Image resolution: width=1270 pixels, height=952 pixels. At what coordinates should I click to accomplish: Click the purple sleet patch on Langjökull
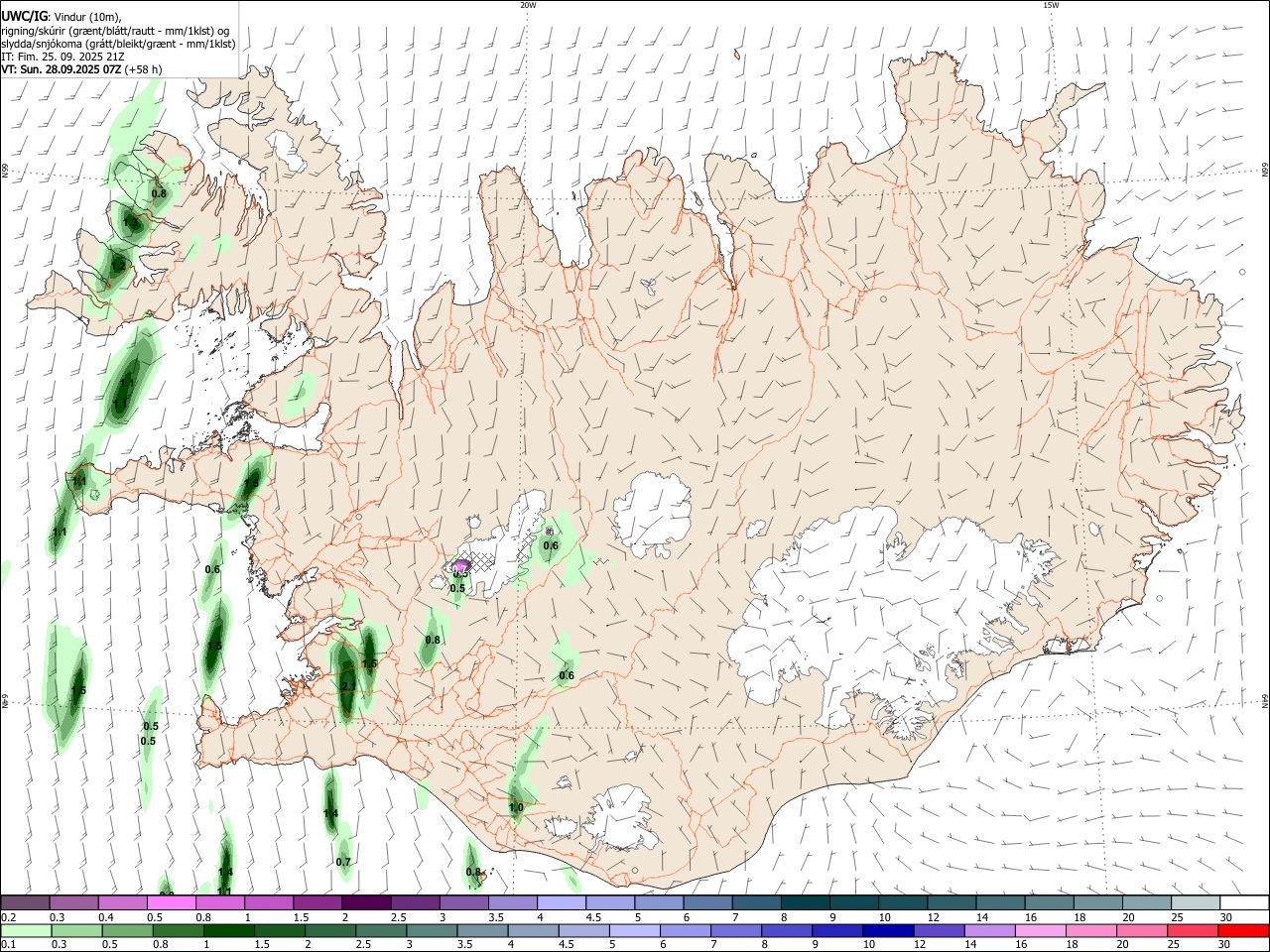click(460, 565)
